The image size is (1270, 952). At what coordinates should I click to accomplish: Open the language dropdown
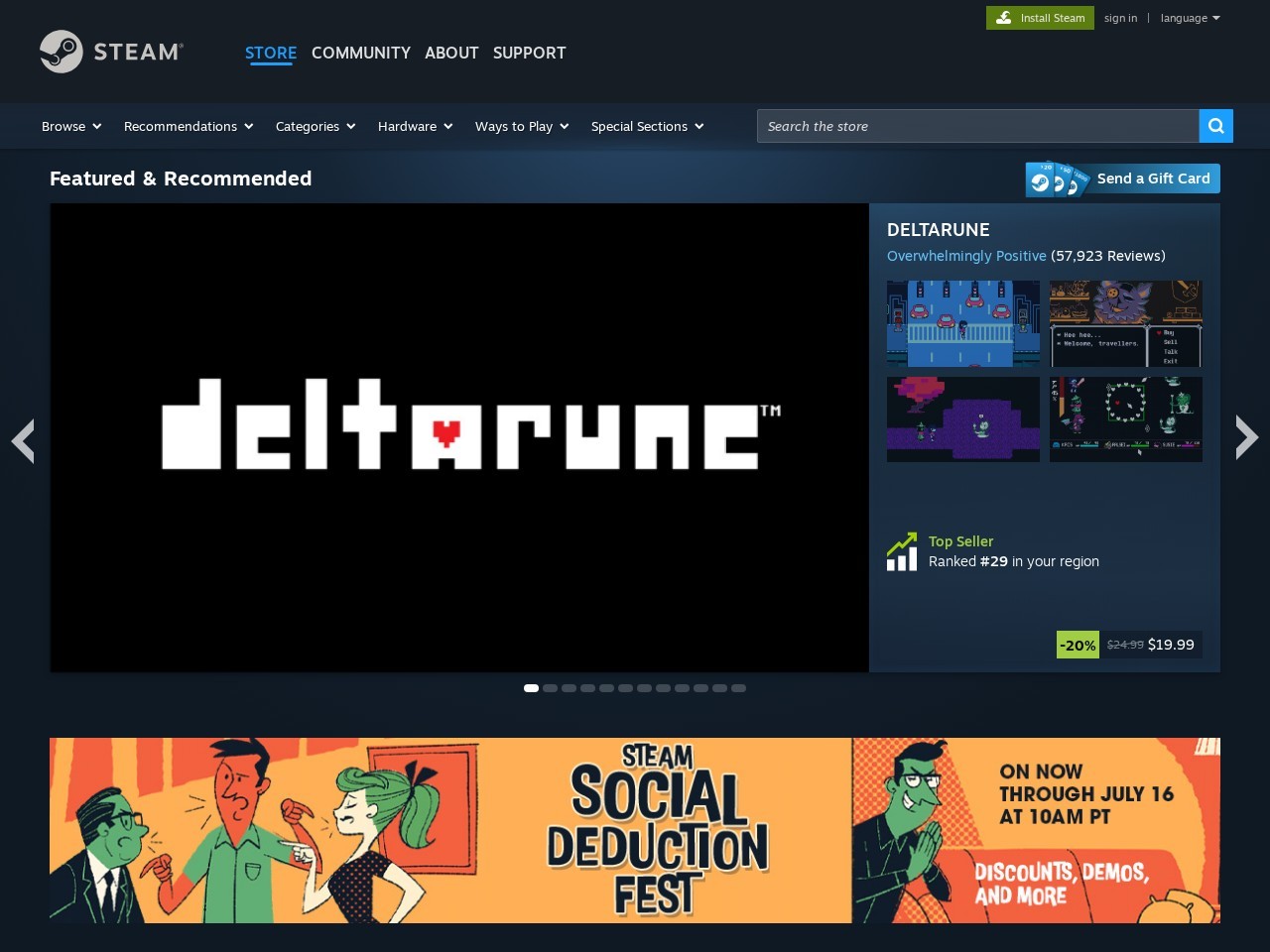[x=1191, y=18]
